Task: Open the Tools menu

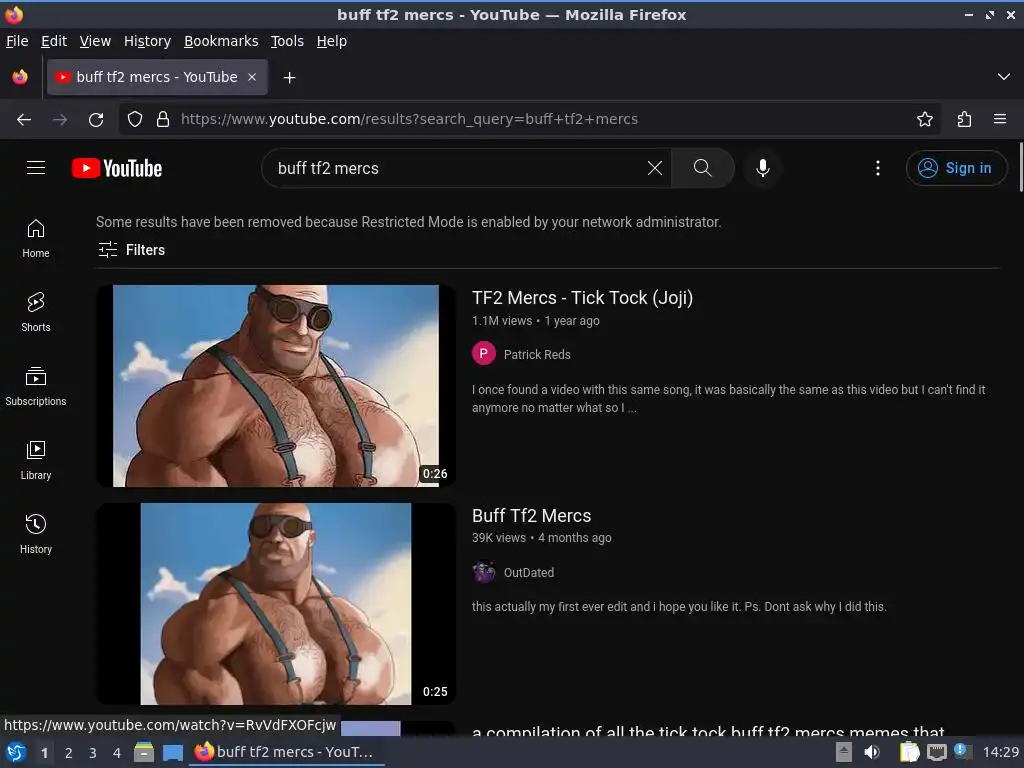Action: click(x=287, y=41)
